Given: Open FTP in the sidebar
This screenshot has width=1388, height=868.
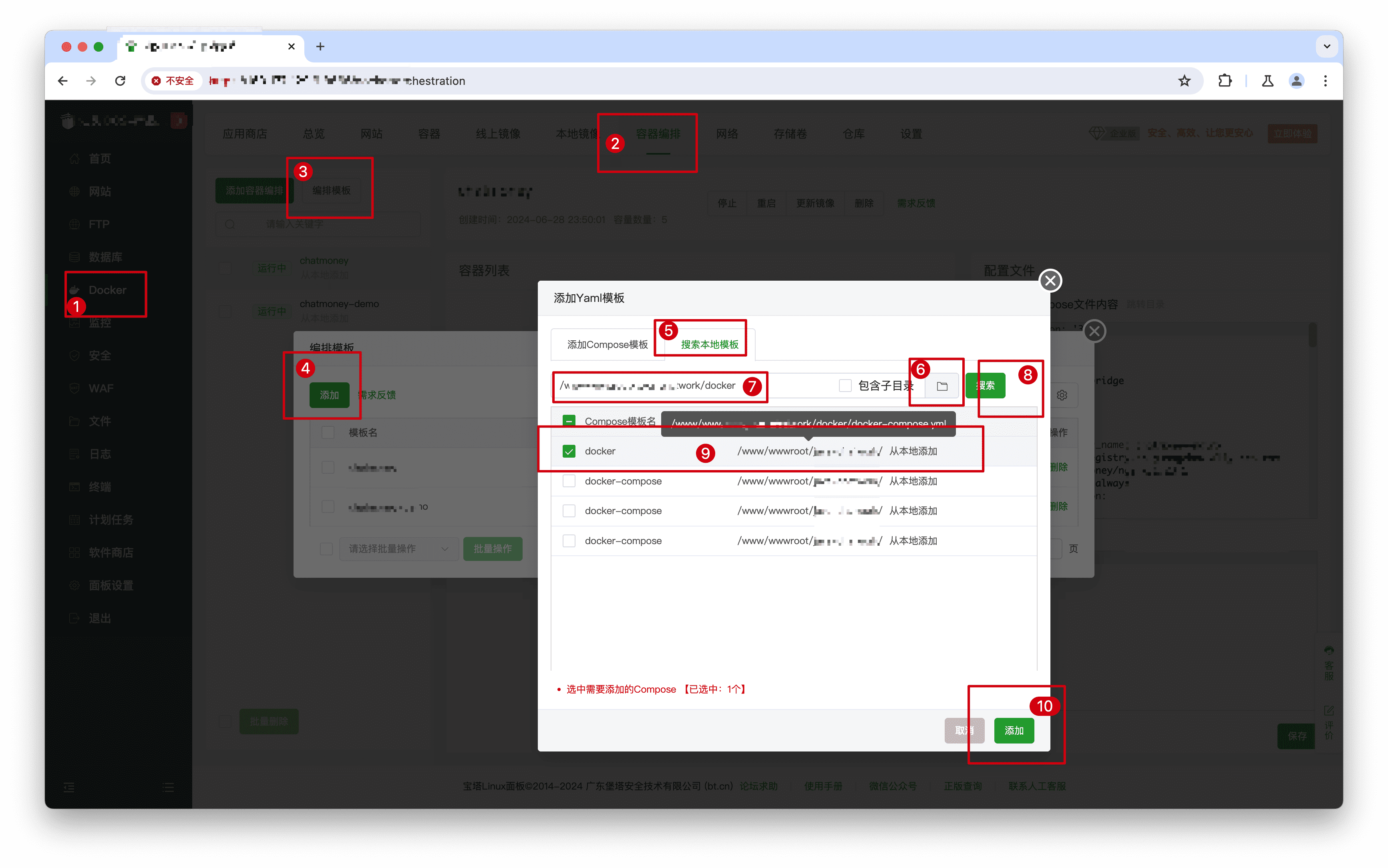Looking at the screenshot, I should click(99, 224).
